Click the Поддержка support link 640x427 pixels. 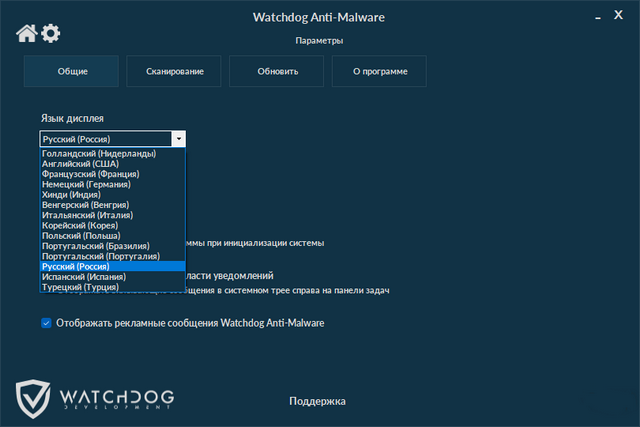pyautogui.click(x=317, y=401)
